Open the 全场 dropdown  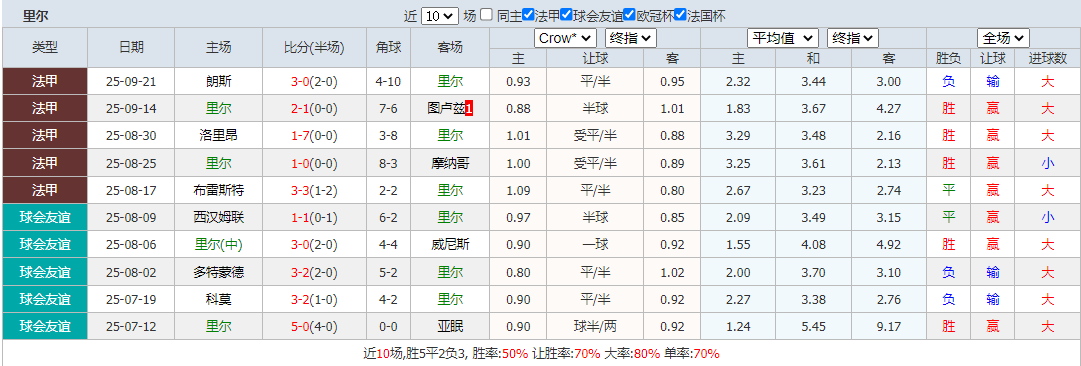[1003, 38]
